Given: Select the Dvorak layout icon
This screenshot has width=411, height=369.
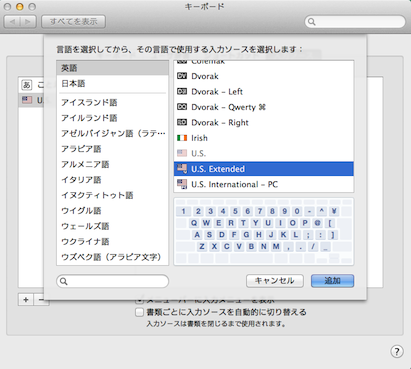Looking at the screenshot, I should (182, 76).
